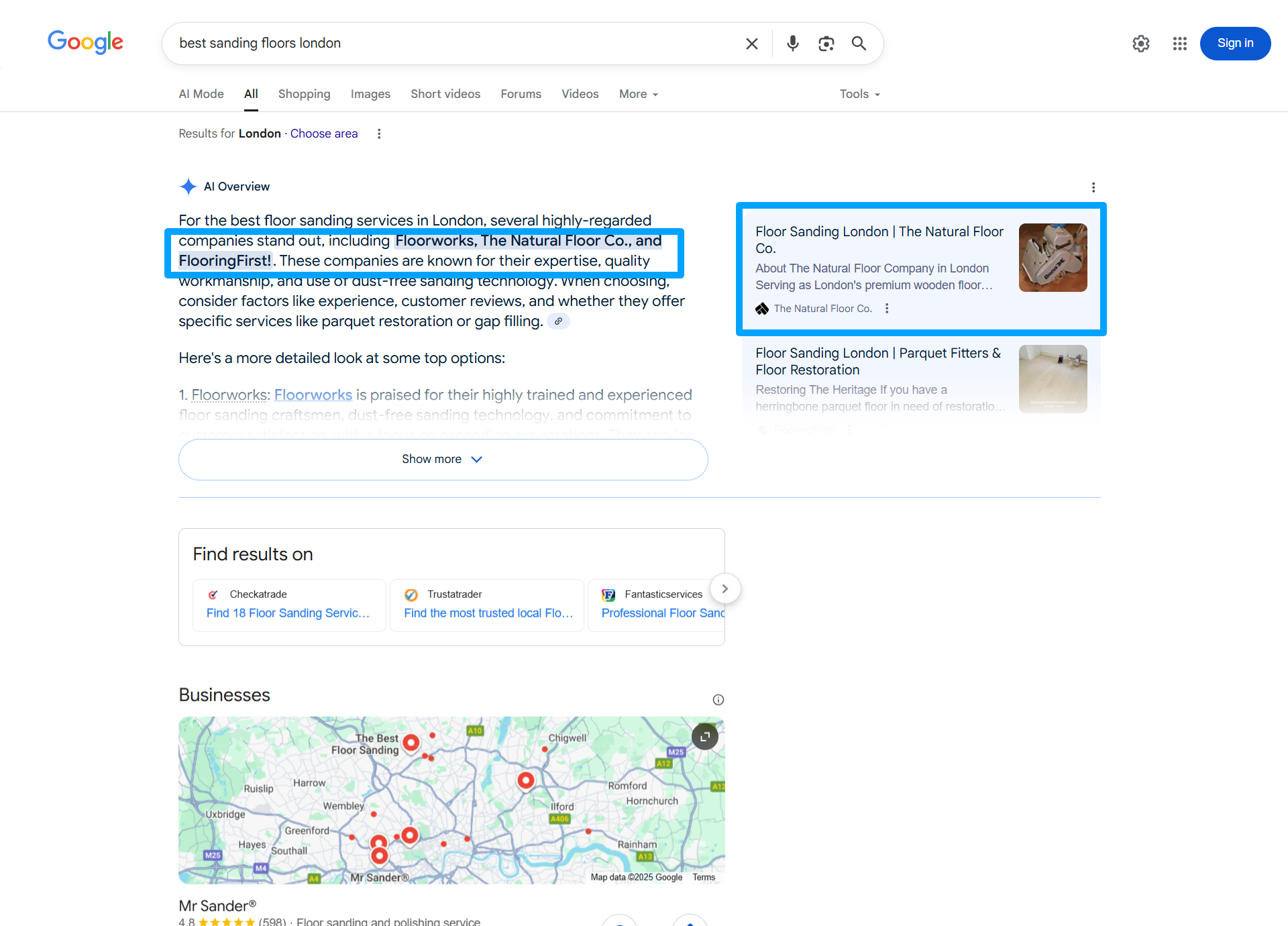1288x926 pixels.
Task: Start voice search with microphone icon
Action: click(792, 44)
